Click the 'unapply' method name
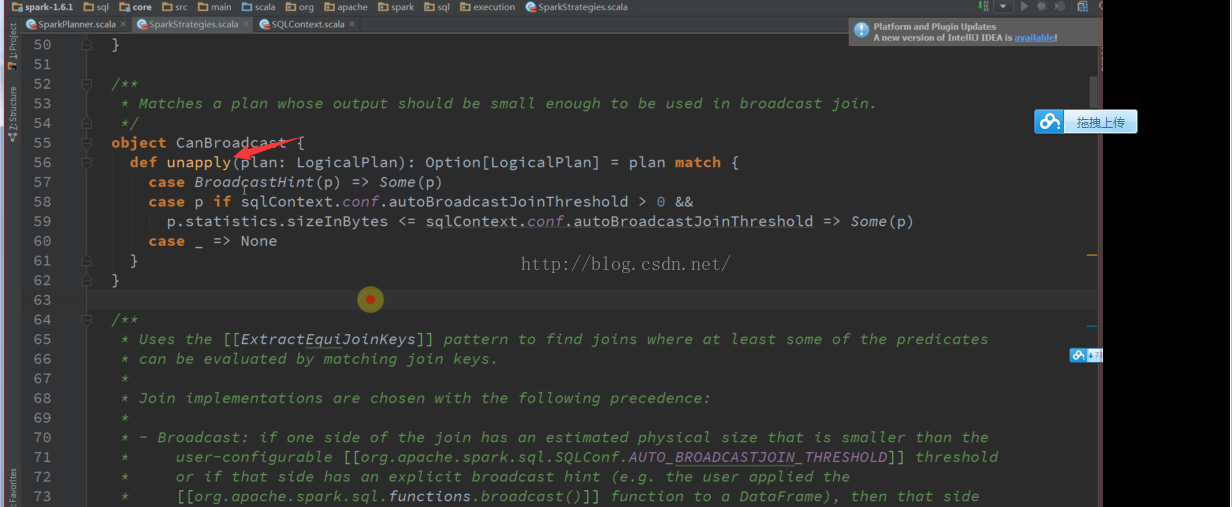The height and width of the screenshot is (507, 1232). pos(198,162)
